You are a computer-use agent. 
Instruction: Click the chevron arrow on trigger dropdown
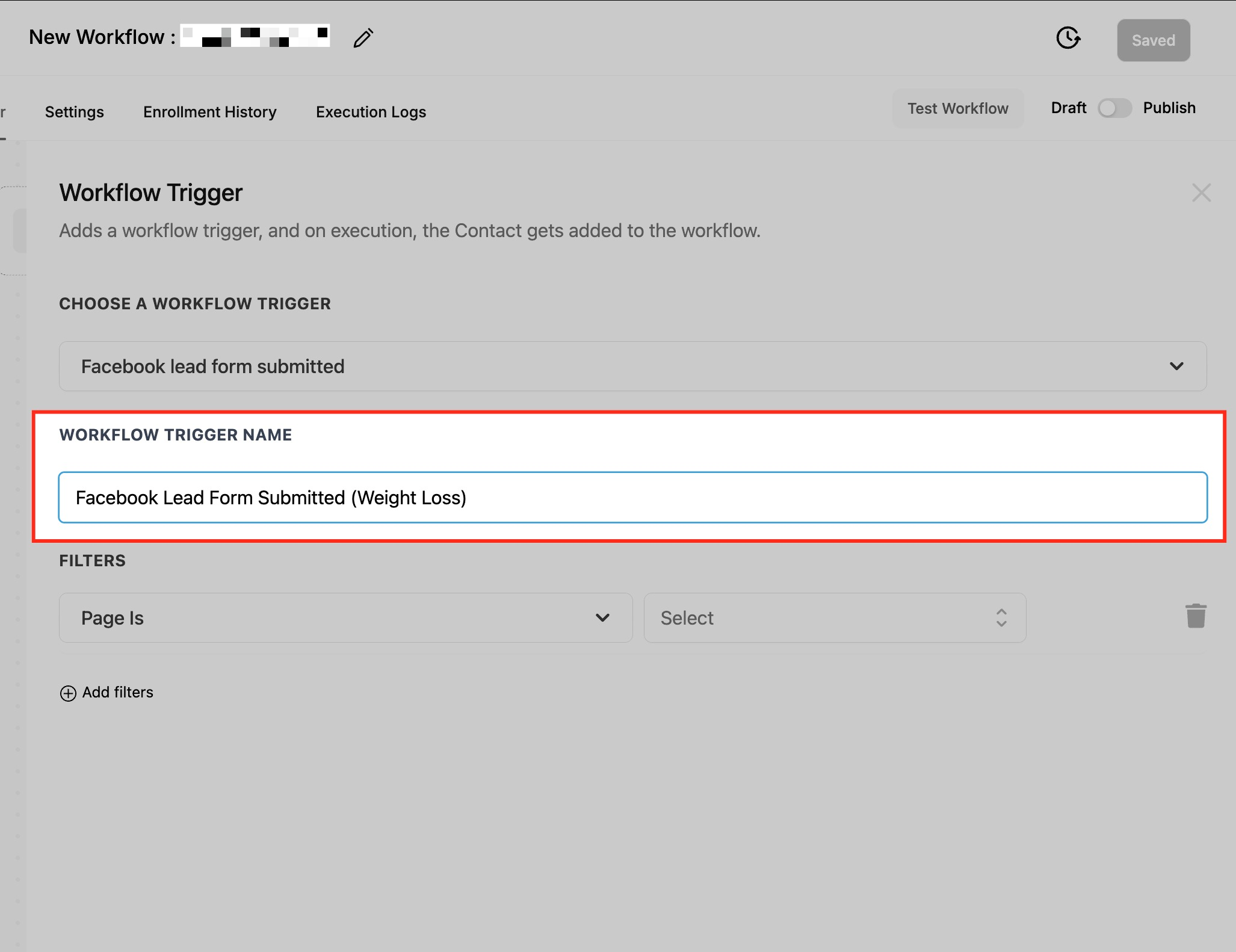click(x=1176, y=366)
